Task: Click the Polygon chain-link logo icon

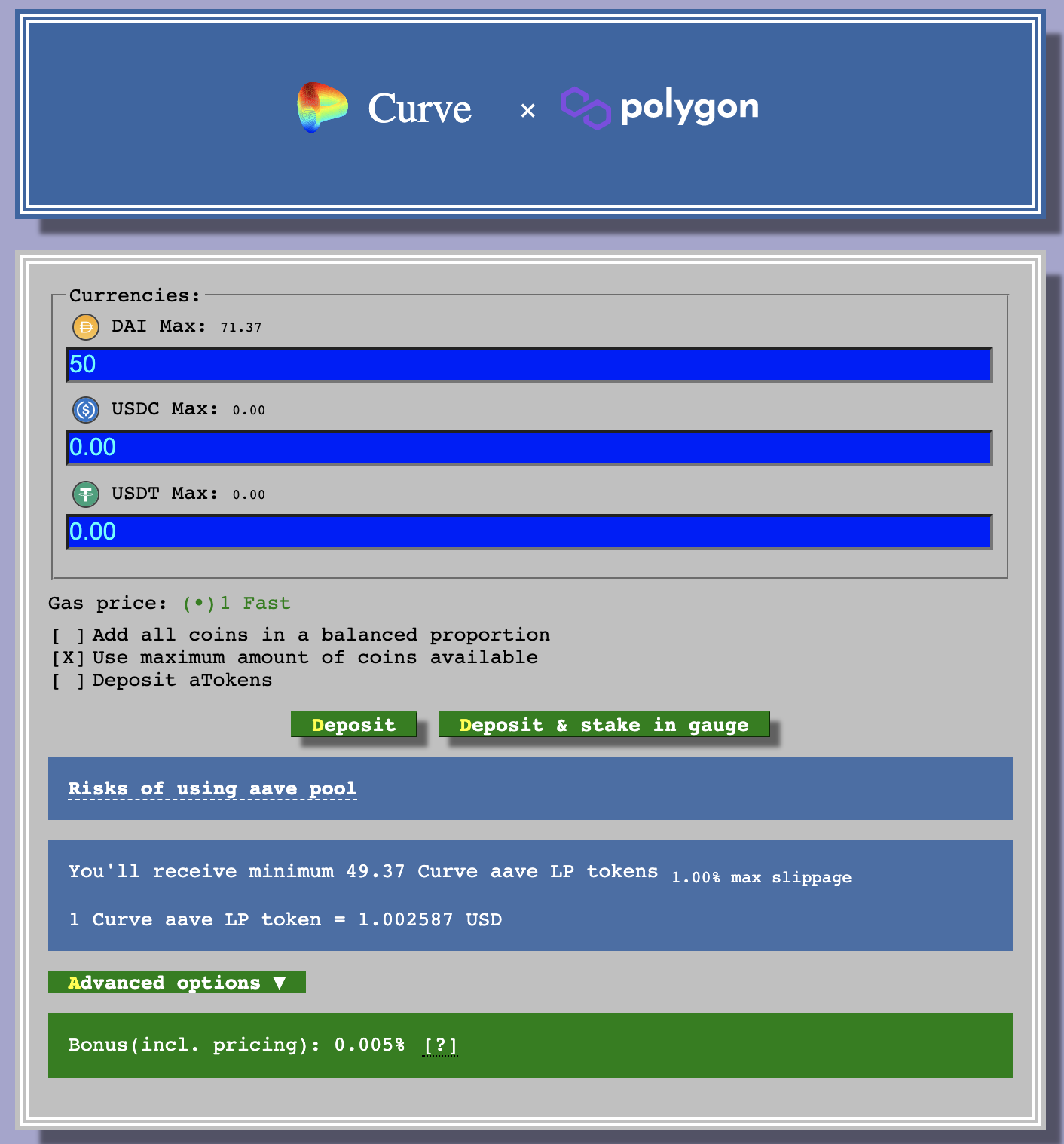Action: (x=586, y=108)
